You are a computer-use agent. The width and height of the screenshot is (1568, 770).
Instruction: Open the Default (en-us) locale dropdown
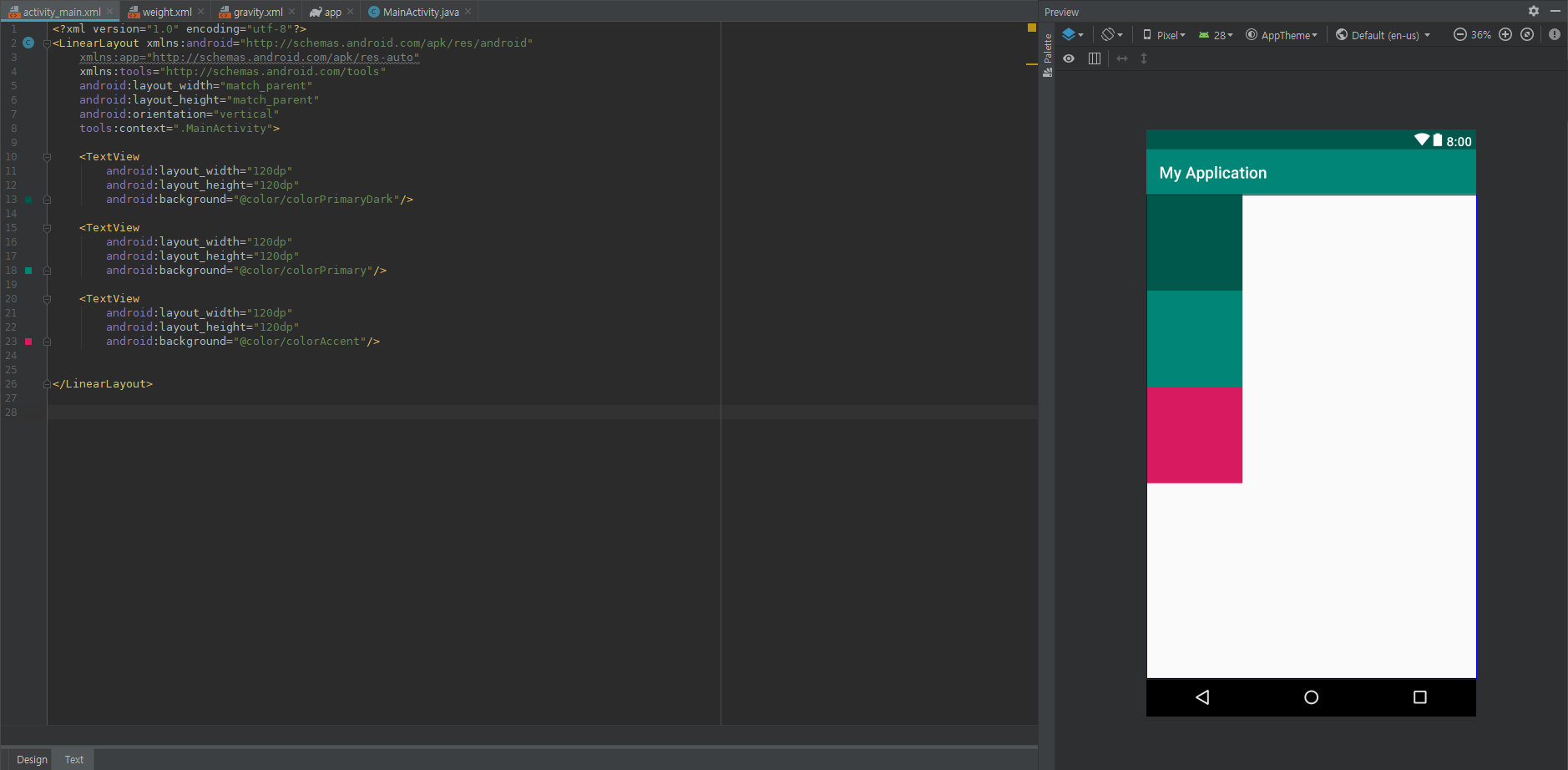pyautogui.click(x=1383, y=35)
